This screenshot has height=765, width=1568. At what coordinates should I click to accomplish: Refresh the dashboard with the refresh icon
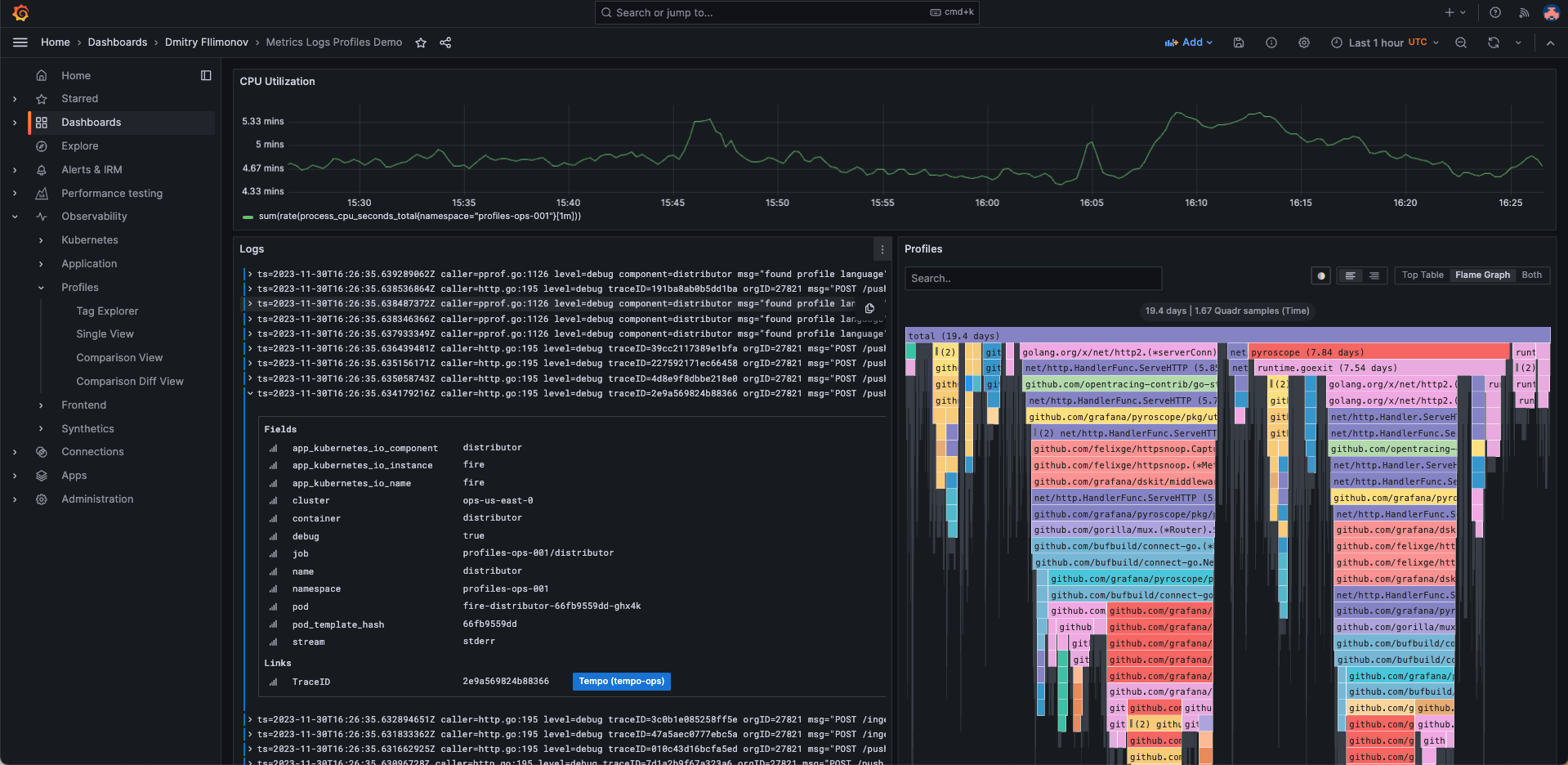click(1494, 42)
